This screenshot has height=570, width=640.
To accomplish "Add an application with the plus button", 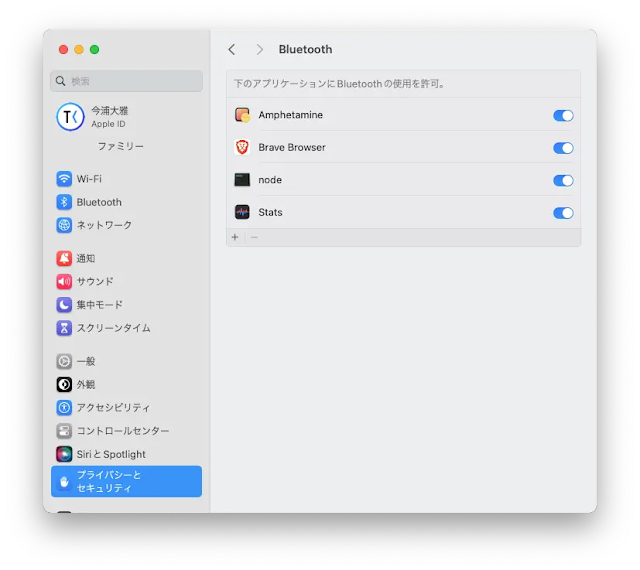I will pos(235,237).
